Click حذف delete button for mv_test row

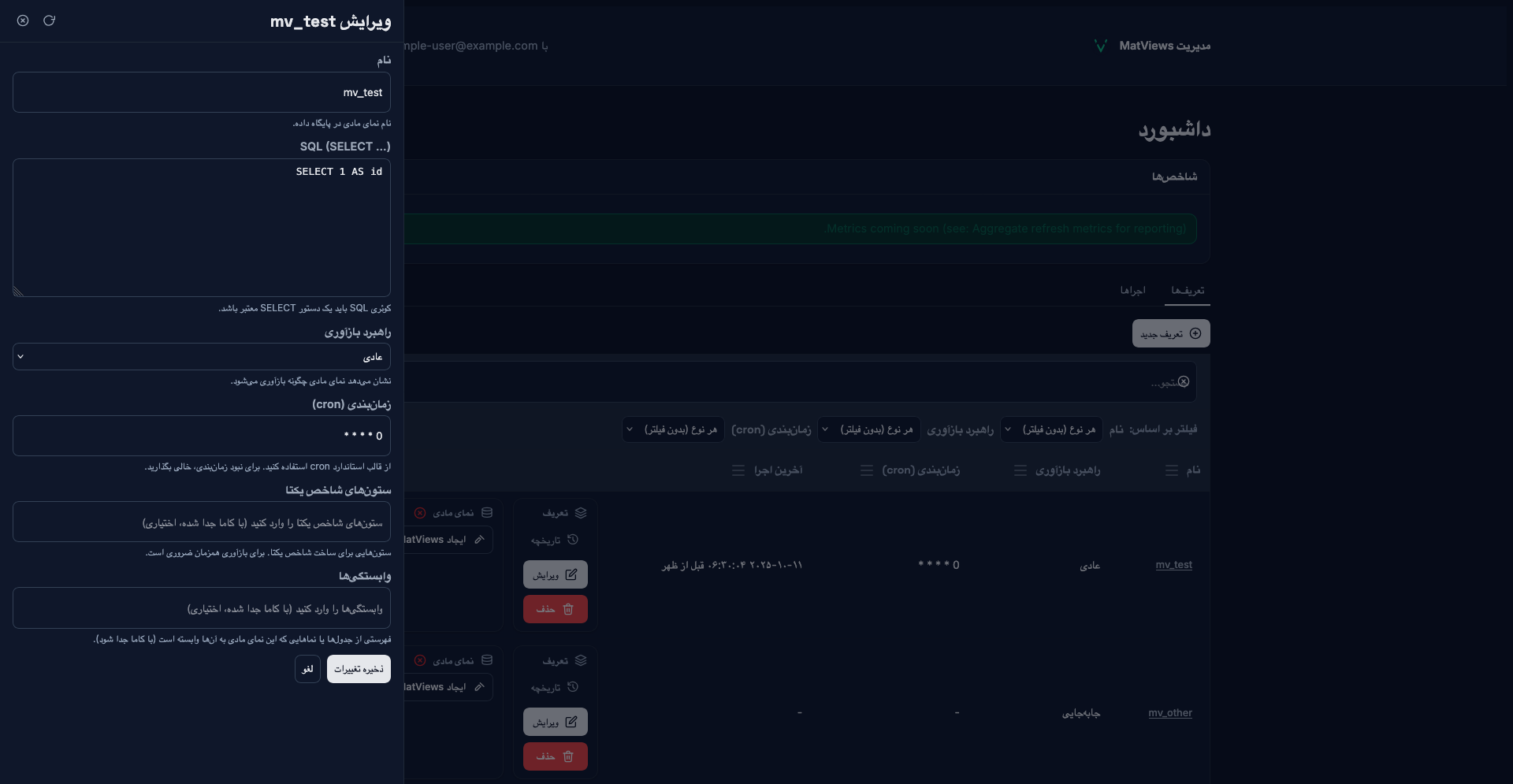click(555, 609)
